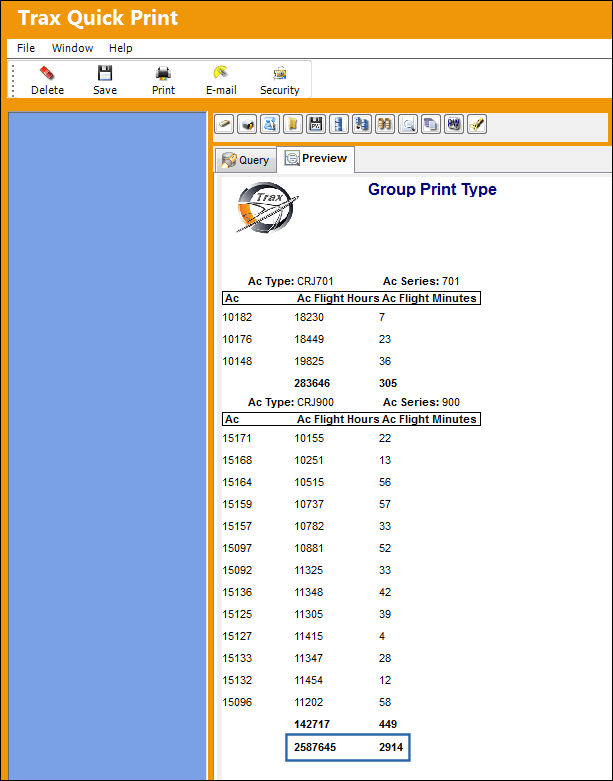The image size is (613, 781).
Task: Click the blue DW icon
Action: pos(453,124)
